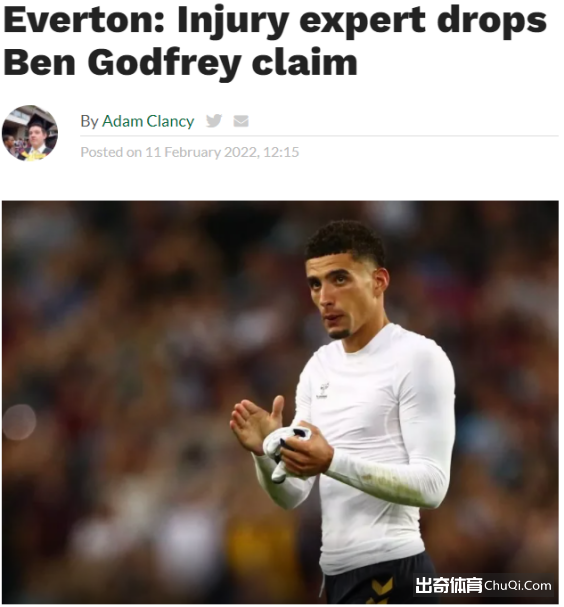The image size is (564, 607).
Task: Click the round author avatar photo
Action: point(30,133)
